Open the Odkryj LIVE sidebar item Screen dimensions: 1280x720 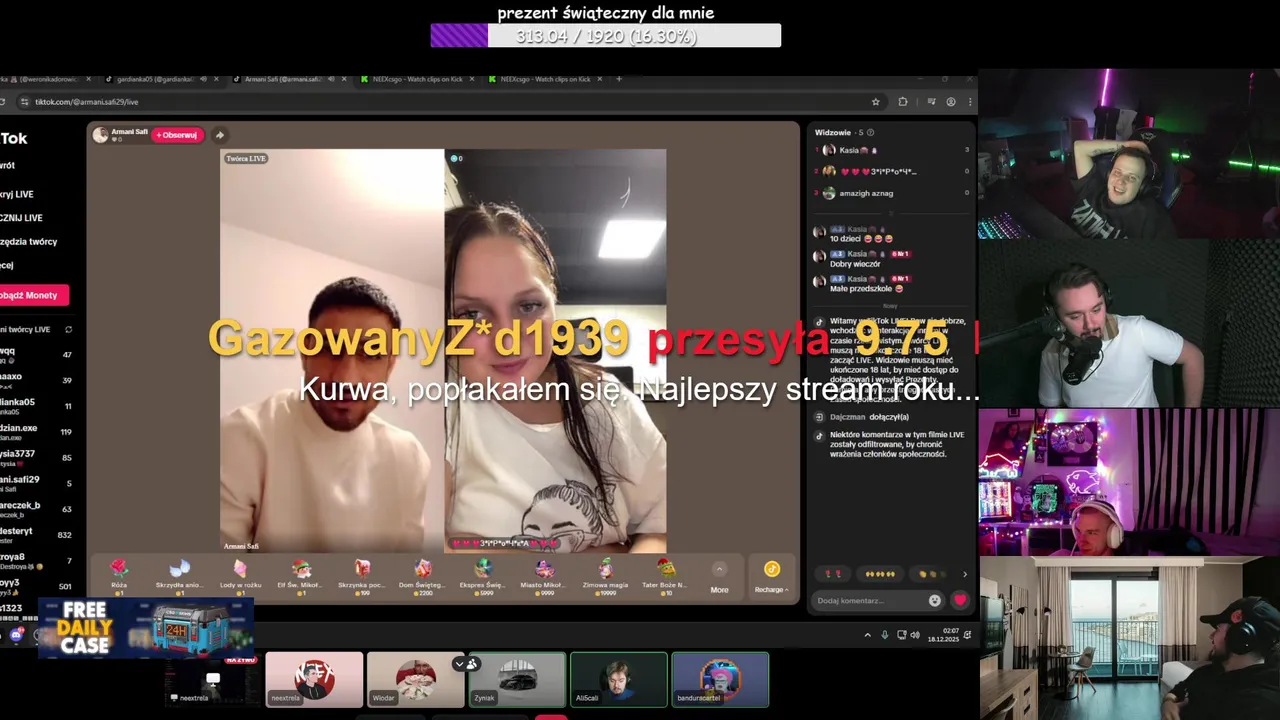pos(18,194)
